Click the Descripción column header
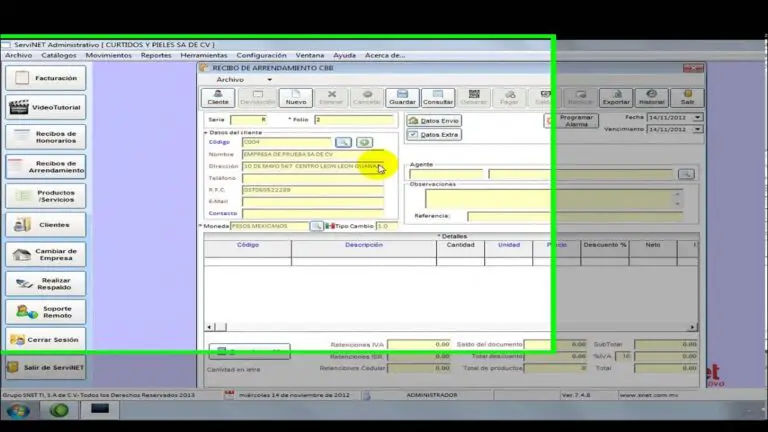 click(x=364, y=245)
